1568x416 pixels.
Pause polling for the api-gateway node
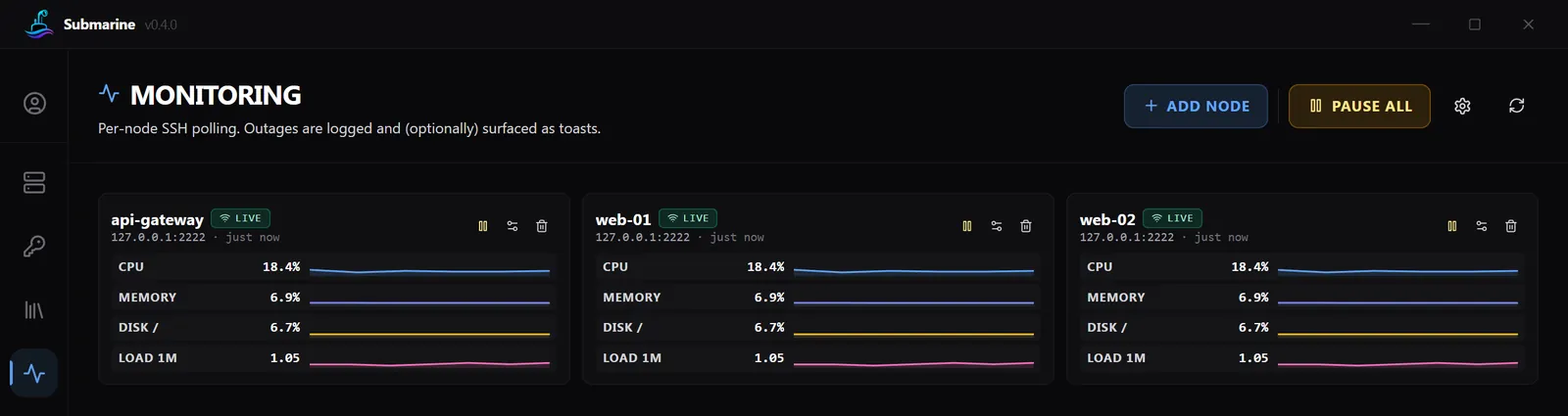[483, 226]
